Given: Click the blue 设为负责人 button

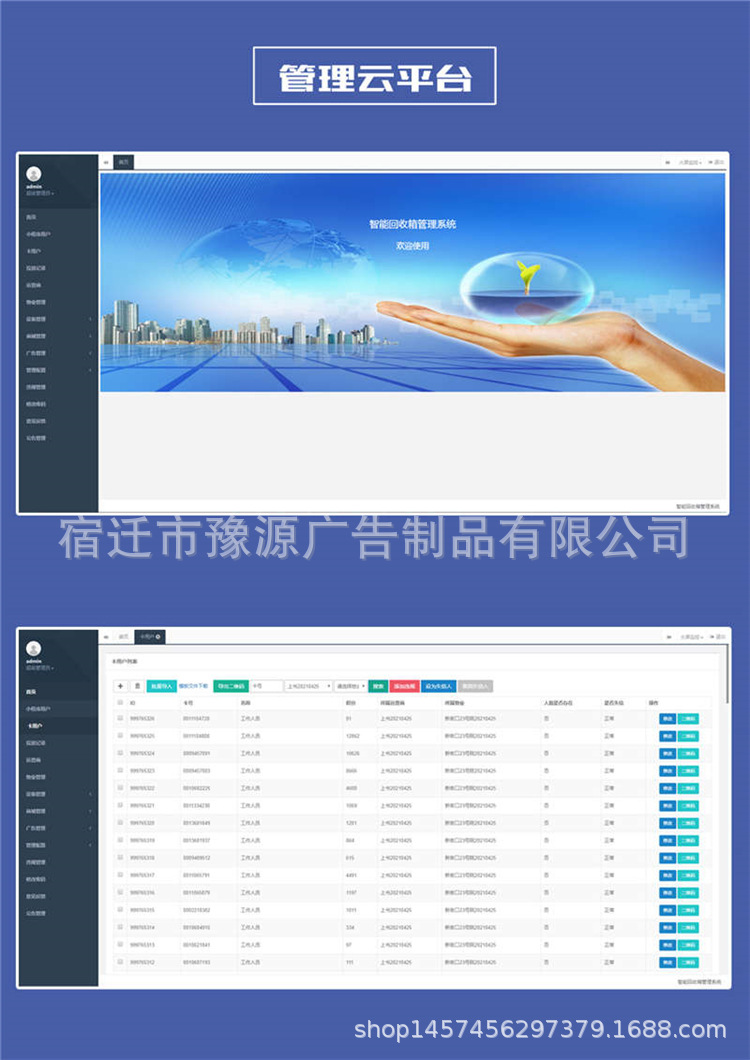Looking at the screenshot, I should (438, 686).
